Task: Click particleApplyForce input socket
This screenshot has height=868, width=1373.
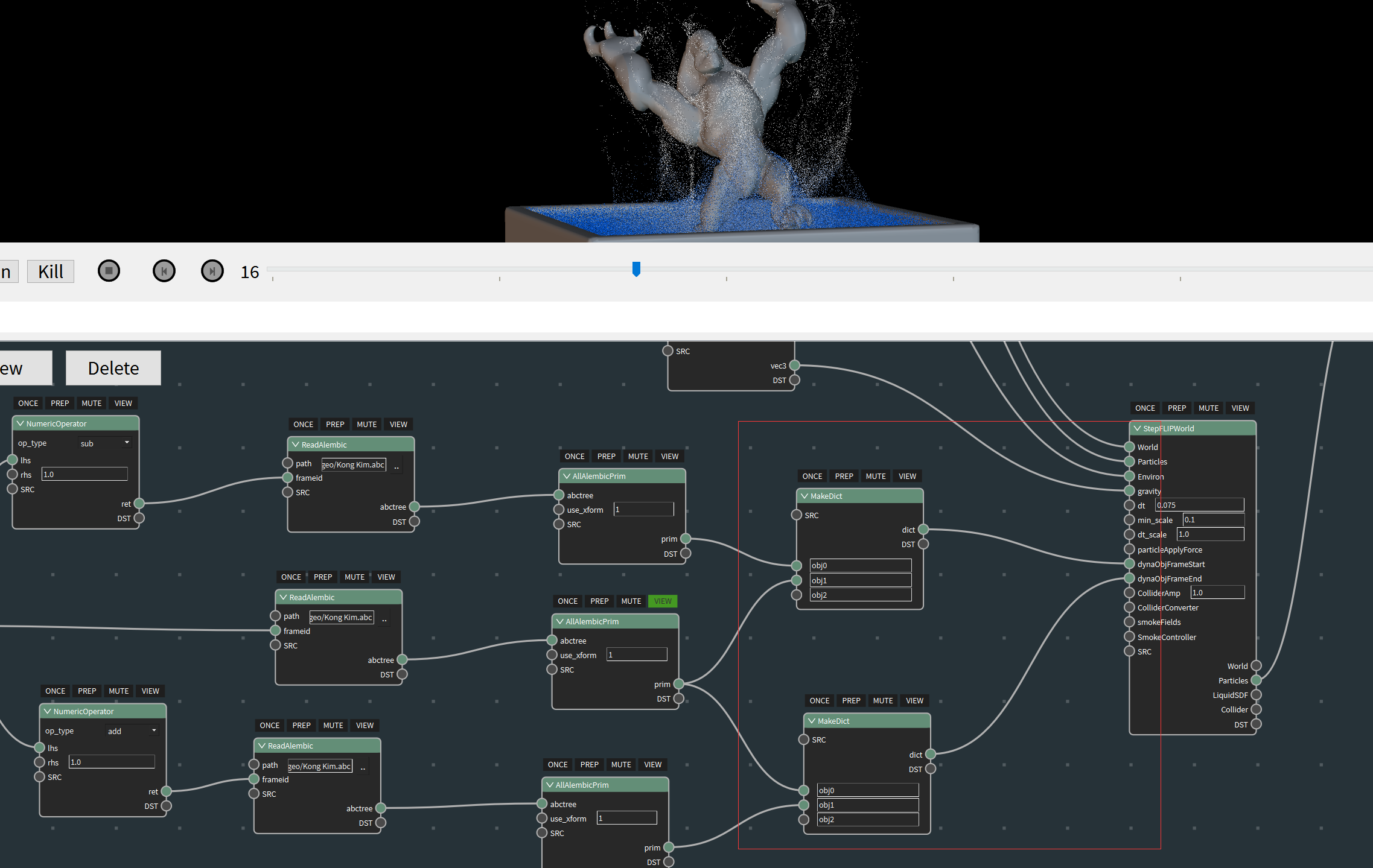Action: click(x=1129, y=550)
